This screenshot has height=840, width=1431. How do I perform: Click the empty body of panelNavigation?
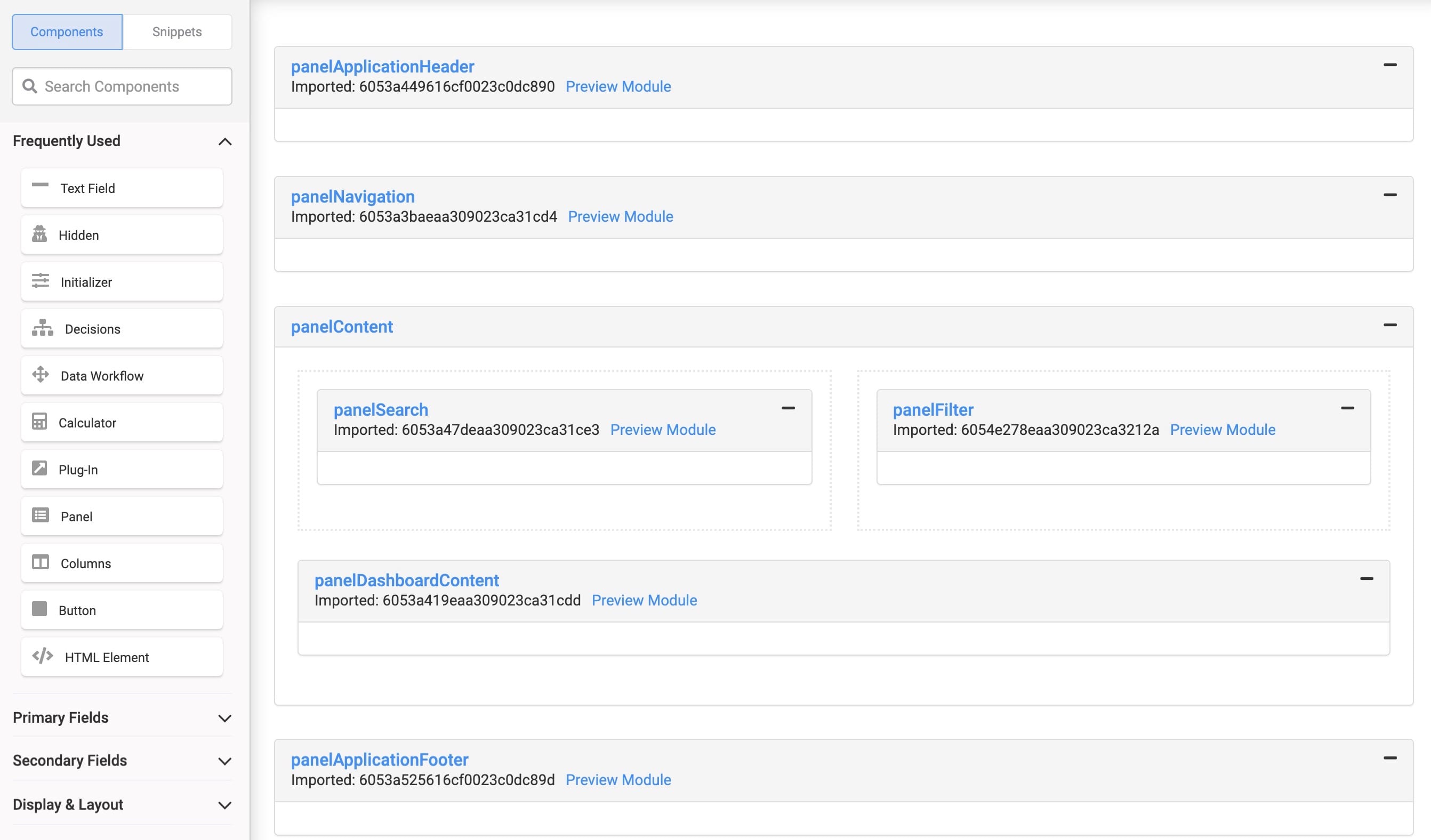click(x=843, y=255)
